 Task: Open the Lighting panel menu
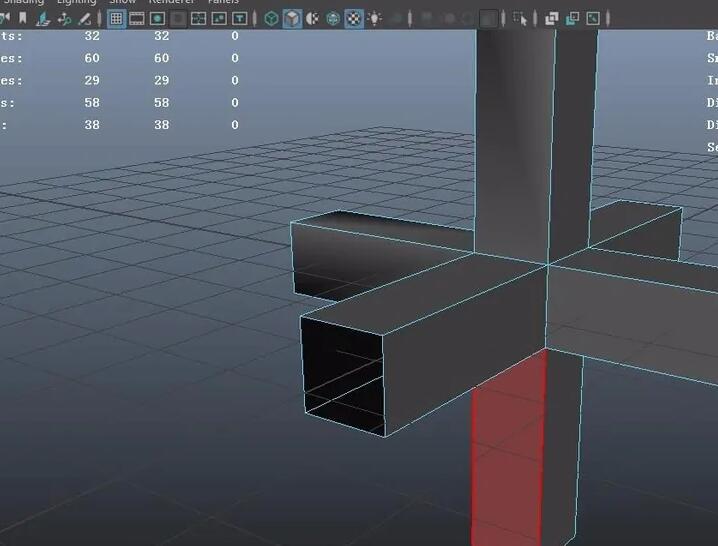pos(76,3)
